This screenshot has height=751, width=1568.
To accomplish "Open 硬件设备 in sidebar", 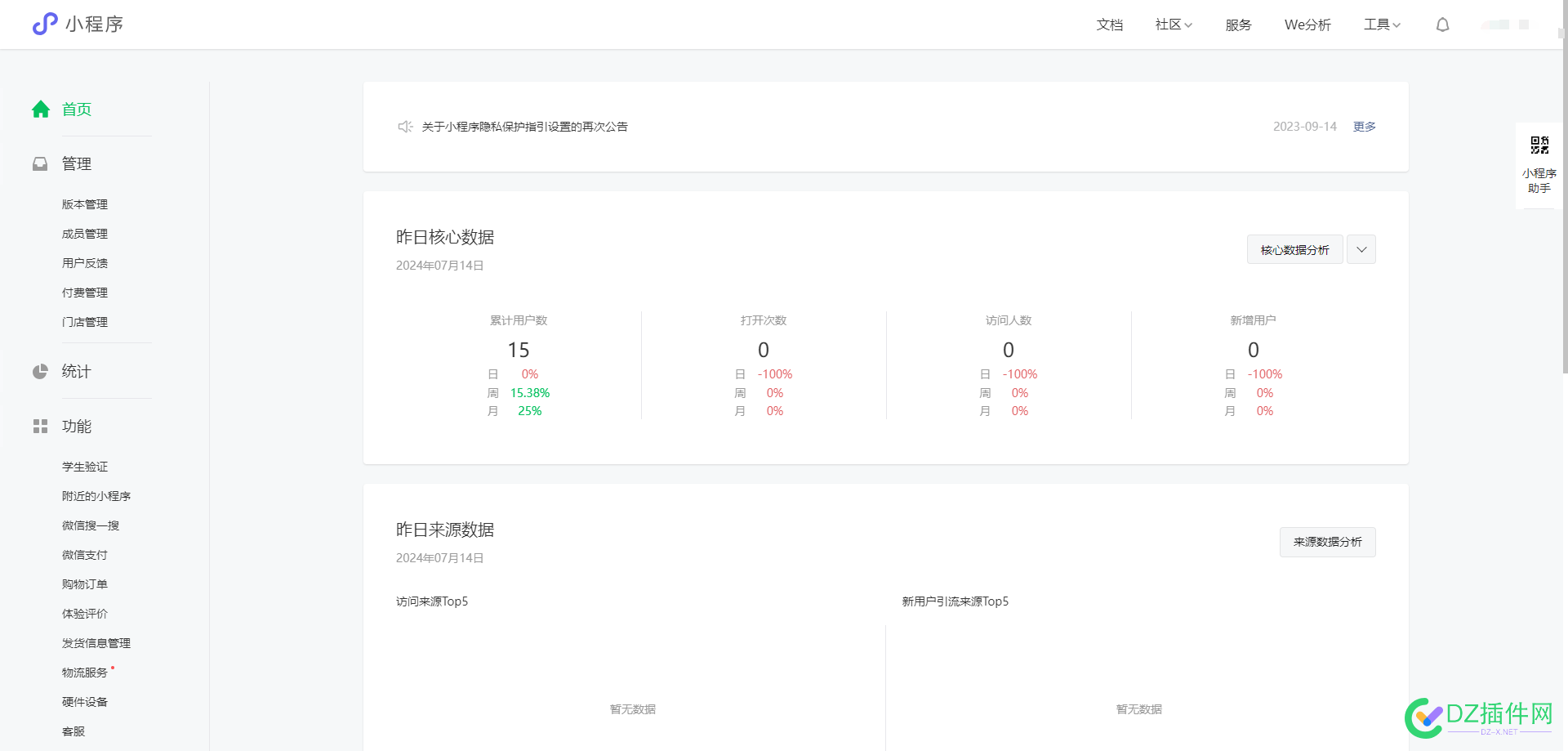I will [85, 702].
